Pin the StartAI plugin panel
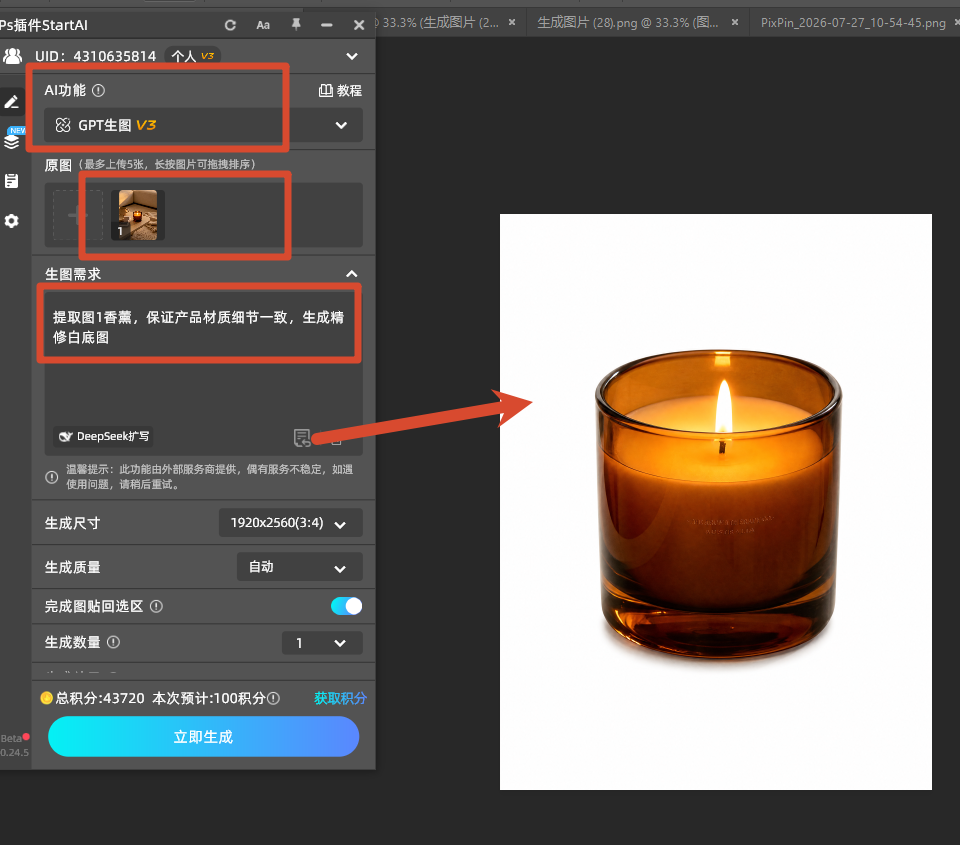This screenshot has height=845, width=960. point(296,24)
